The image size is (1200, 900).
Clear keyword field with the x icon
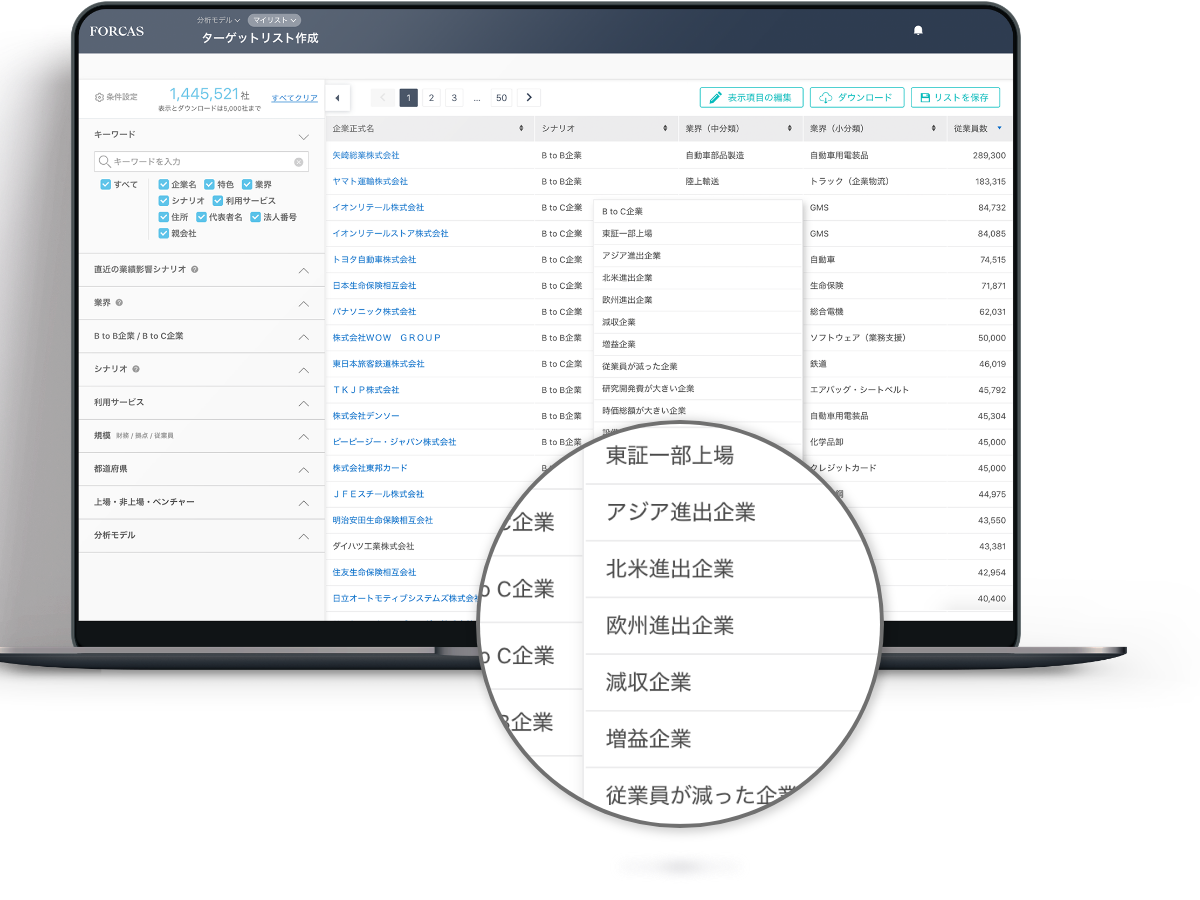[x=298, y=161]
